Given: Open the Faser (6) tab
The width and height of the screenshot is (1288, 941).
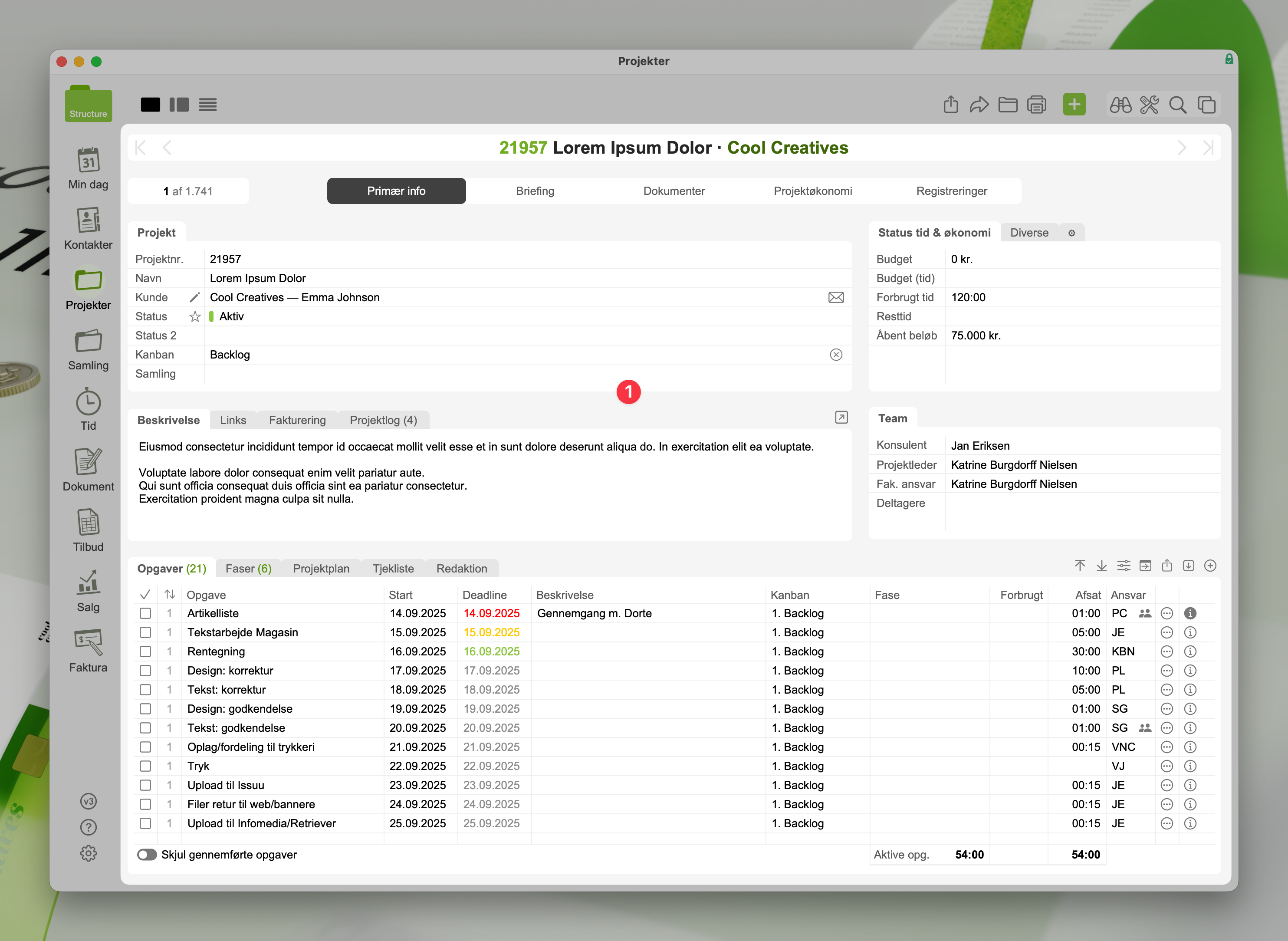Looking at the screenshot, I should (248, 569).
